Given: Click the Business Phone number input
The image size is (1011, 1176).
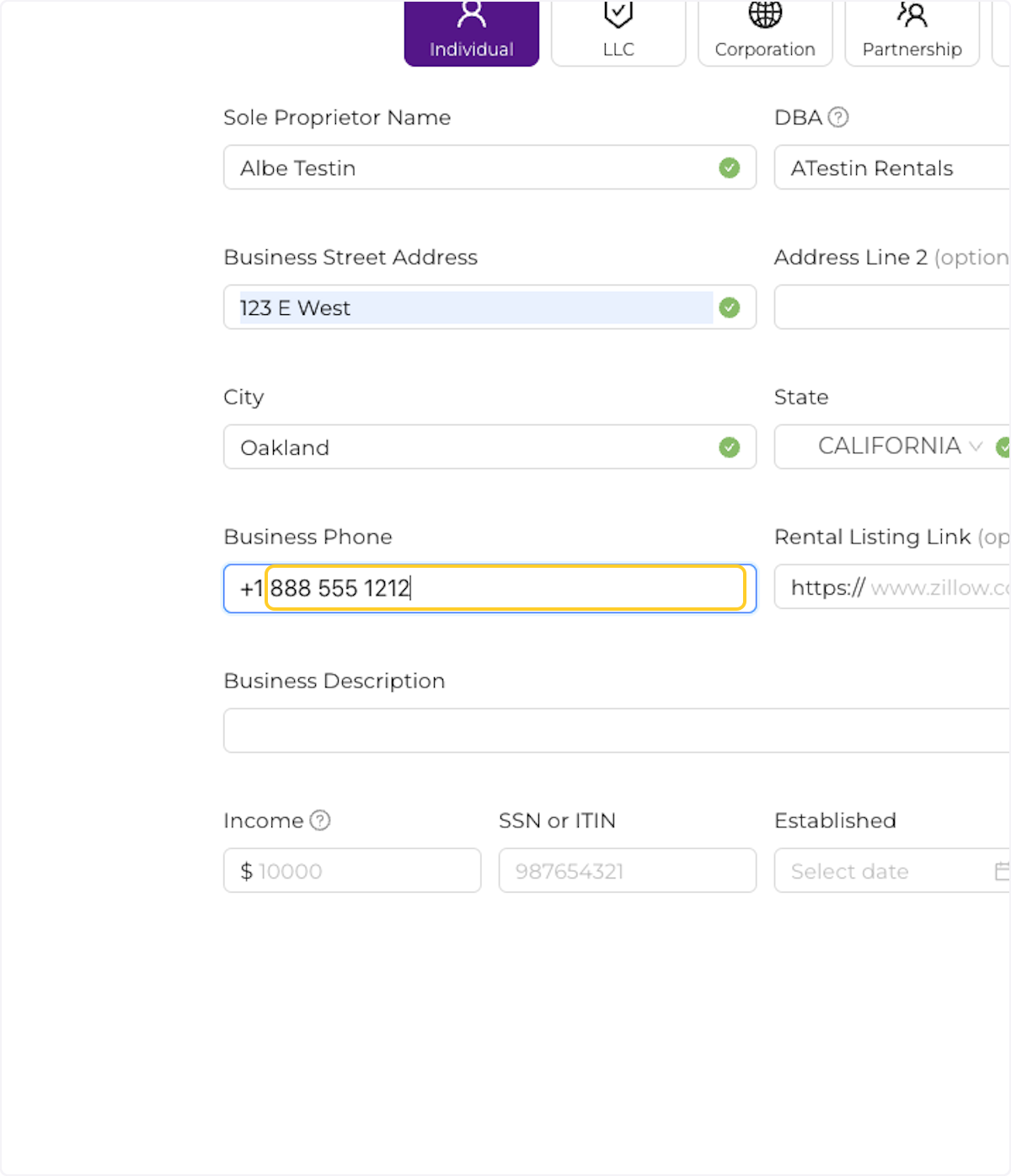Looking at the screenshot, I should coord(505,588).
